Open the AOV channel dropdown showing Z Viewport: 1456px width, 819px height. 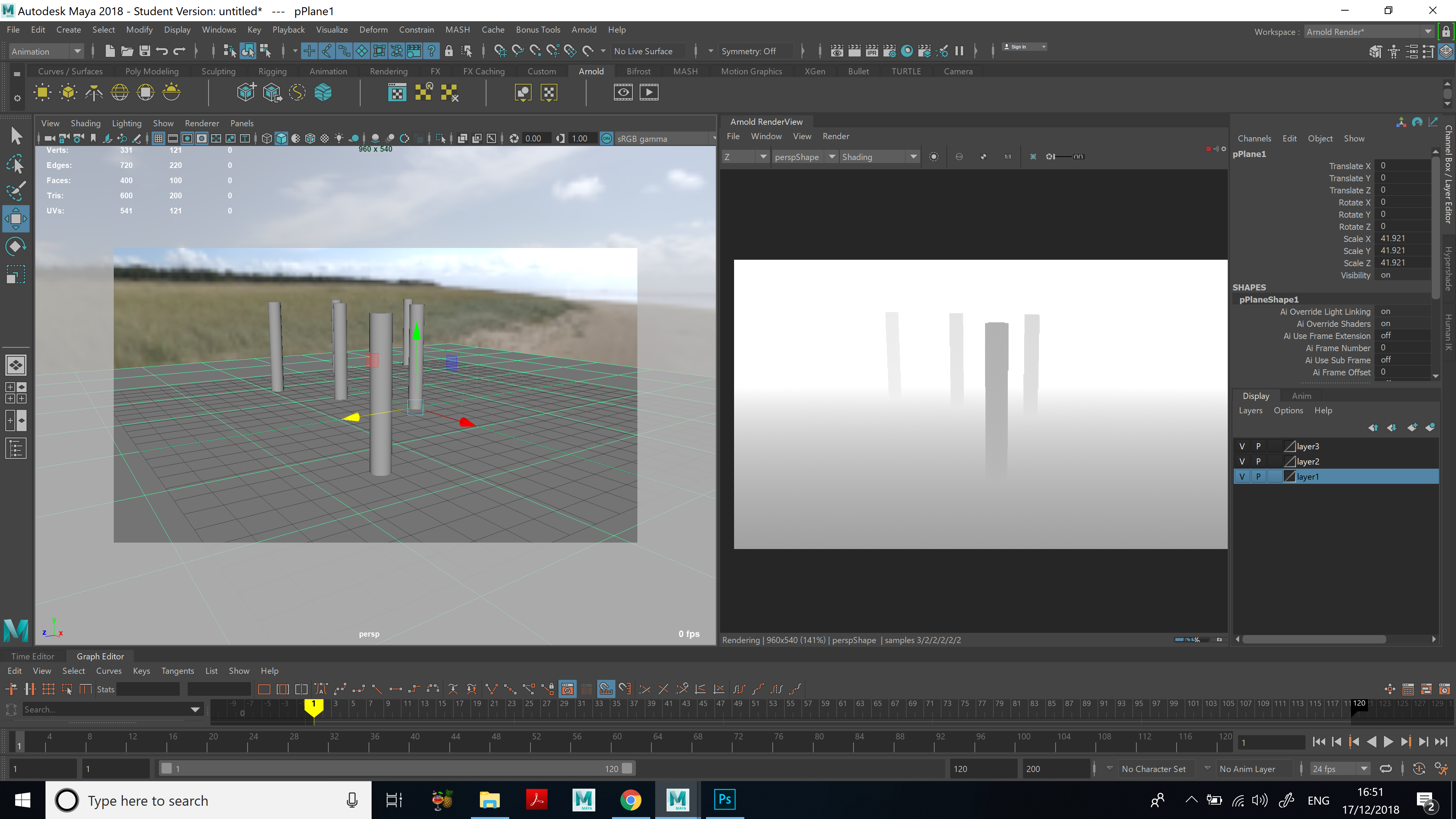click(x=763, y=157)
